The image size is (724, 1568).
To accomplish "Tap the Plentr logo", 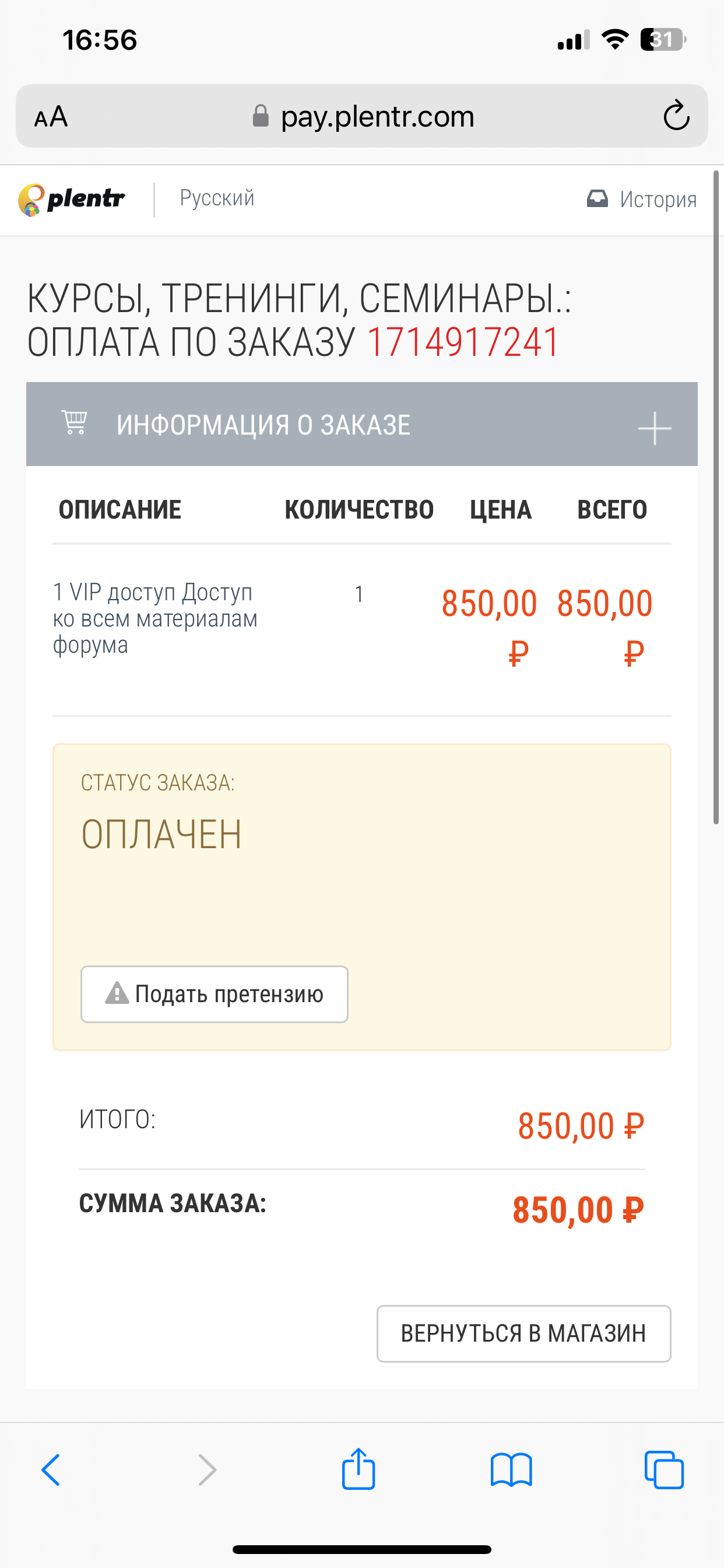I will pyautogui.click(x=72, y=199).
